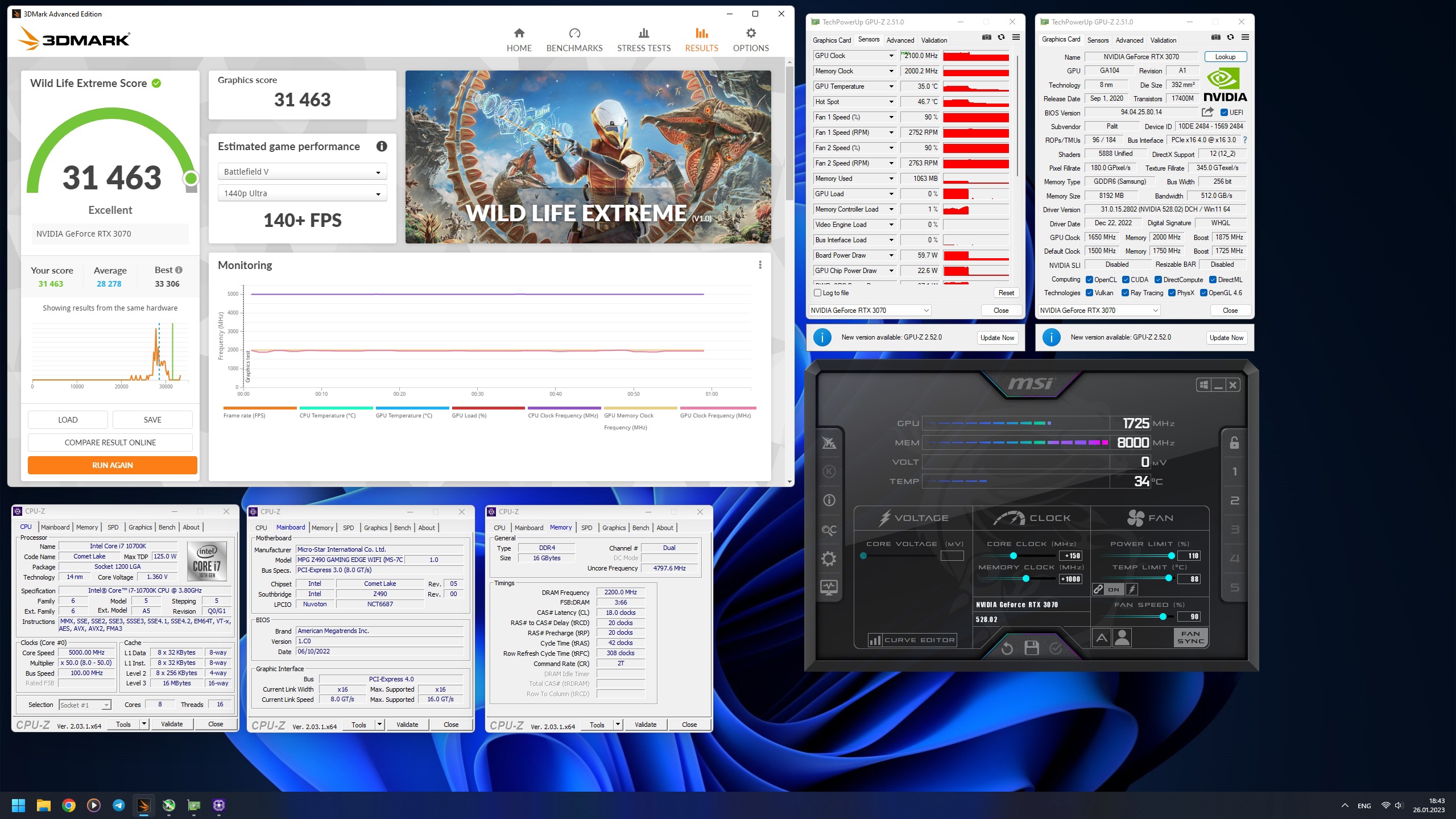The image size is (1456, 819).
Task: Share BIOS version export icon in GPU-Z
Action: point(1207,112)
